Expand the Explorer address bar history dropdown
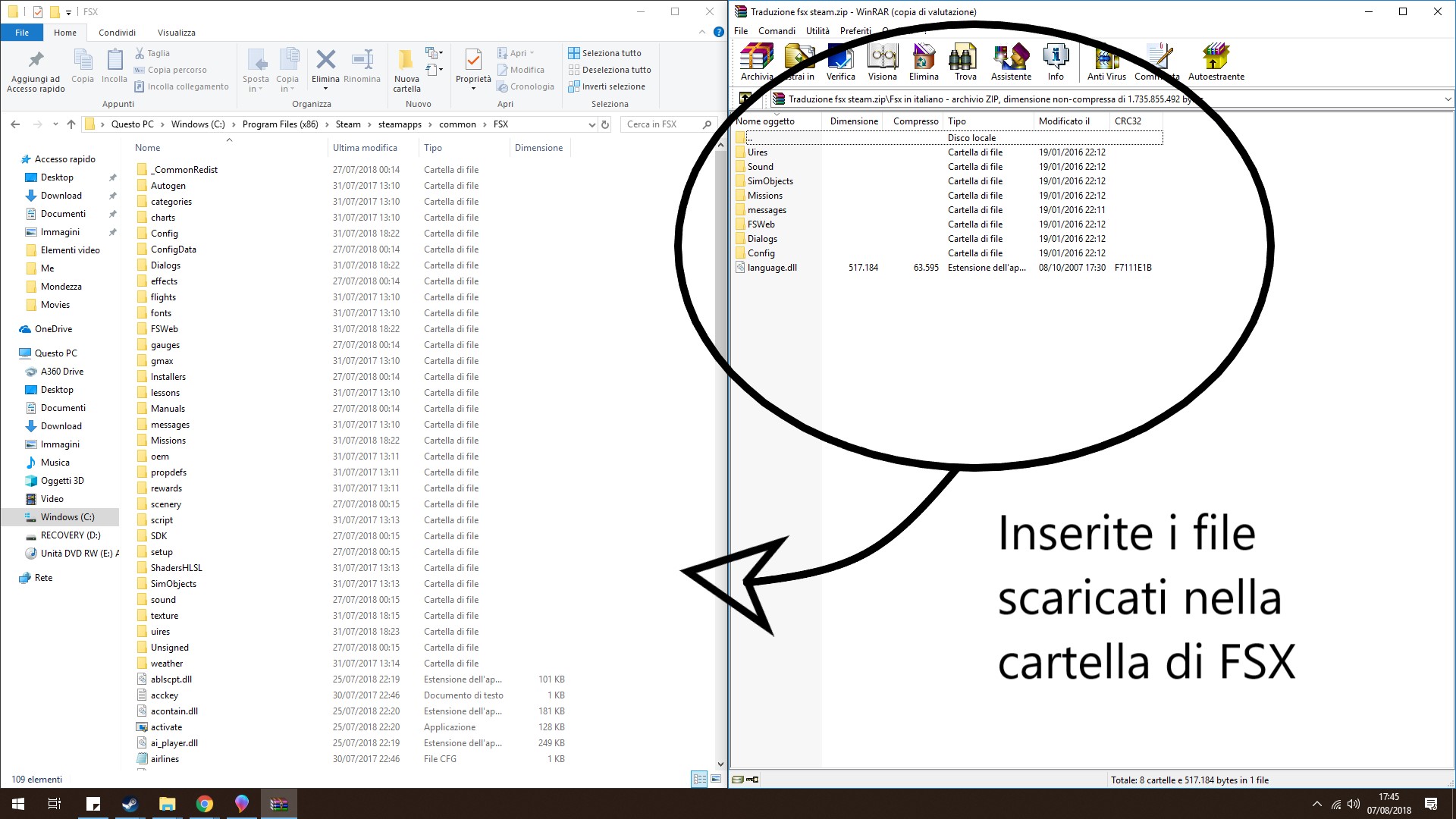The width and height of the screenshot is (1456, 819). (x=591, y=124)
